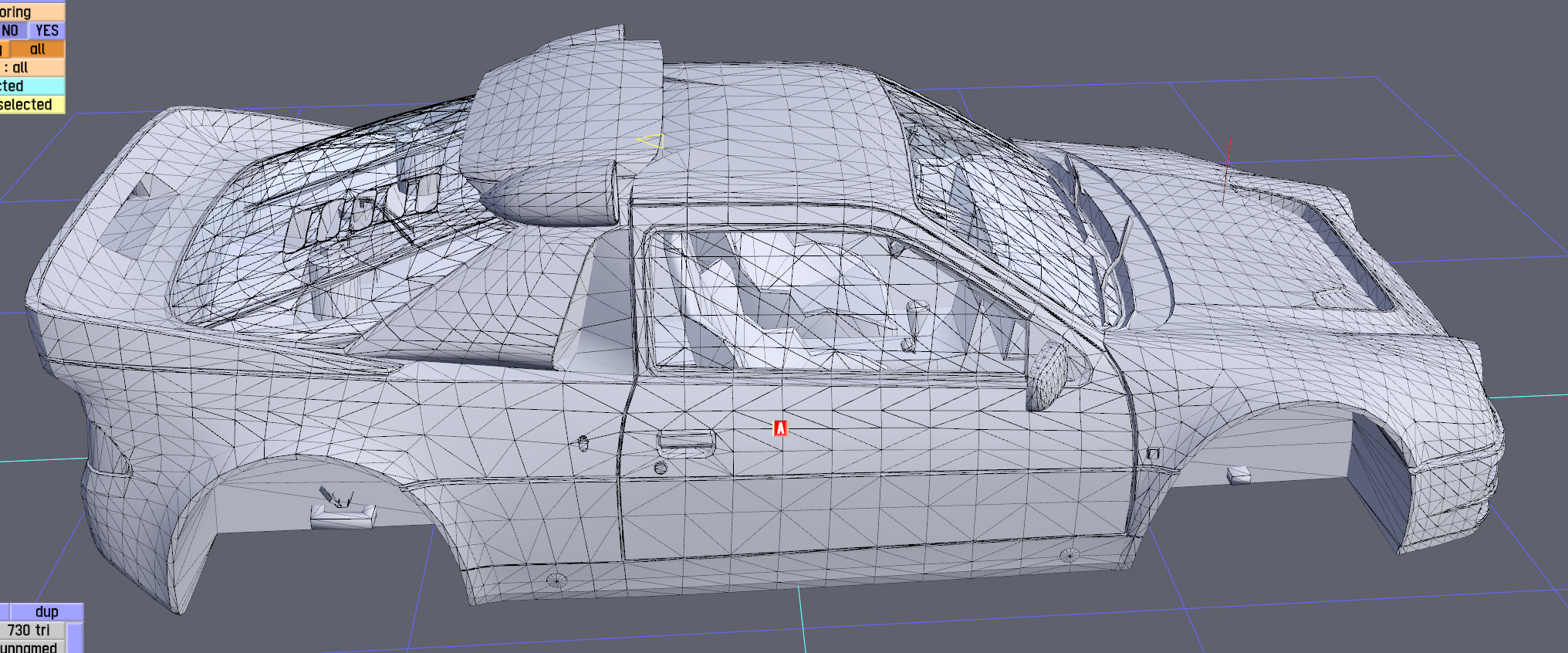This screenshot has width=1568, height=653.
Task: Click the "730 tri" field
Action: [x=32, y=631]
